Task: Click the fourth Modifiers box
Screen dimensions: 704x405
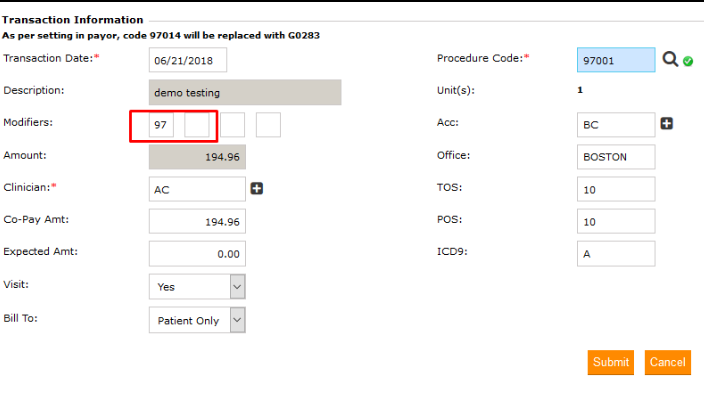Action: 268,125
